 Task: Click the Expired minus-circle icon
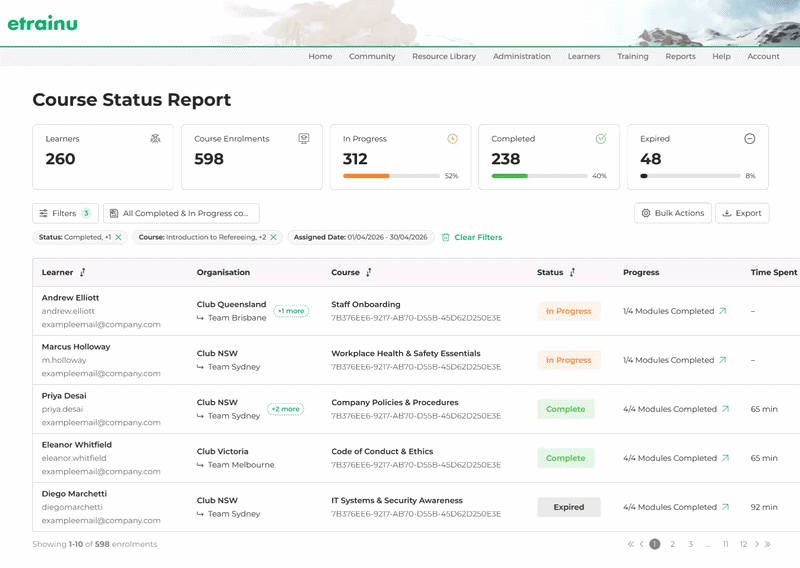click(749, 138)
